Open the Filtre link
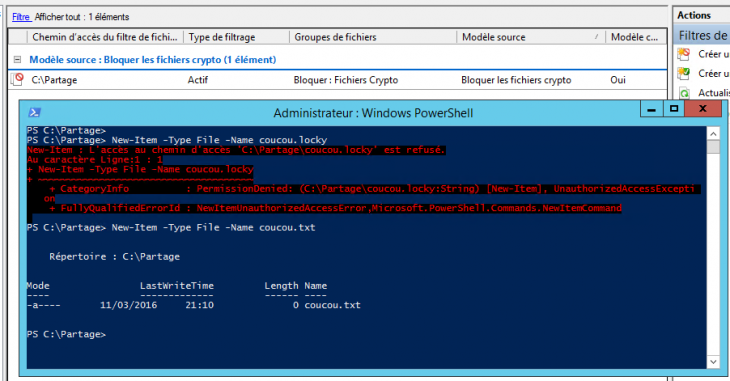 (x=21, y=17)
